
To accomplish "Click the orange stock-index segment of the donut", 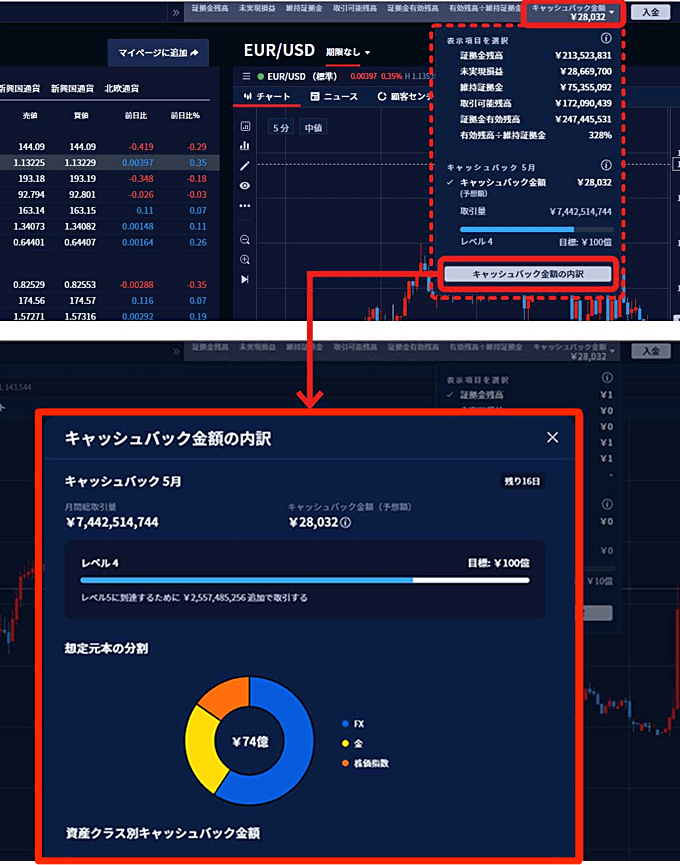I will [x=227, y=696].
